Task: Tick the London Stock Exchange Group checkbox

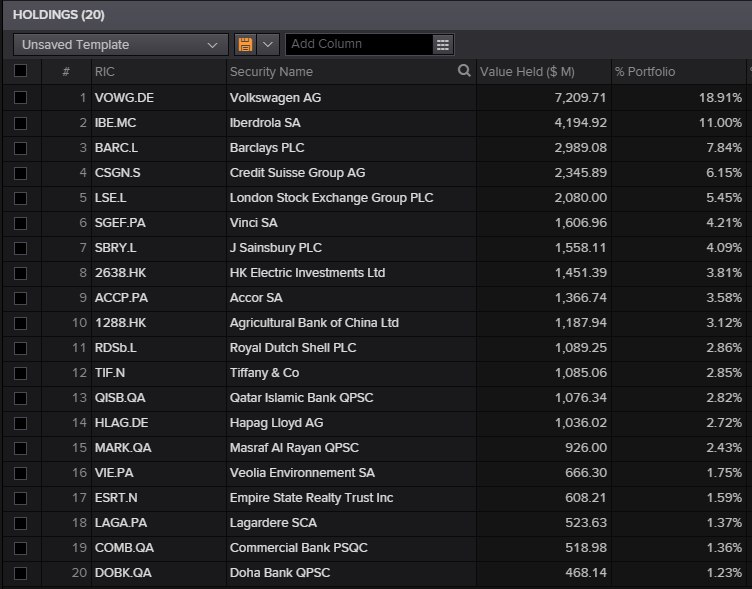Action: pyautogui.click(x=20, y=198)
